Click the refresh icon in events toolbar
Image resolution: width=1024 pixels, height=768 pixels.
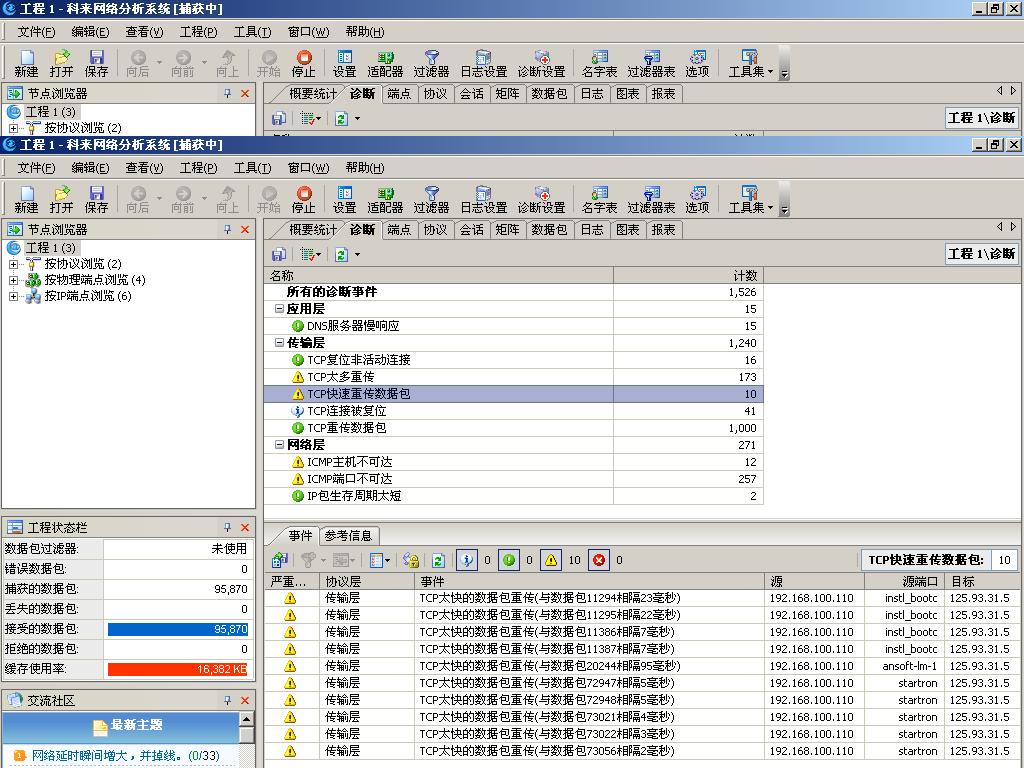coord(438,561)
